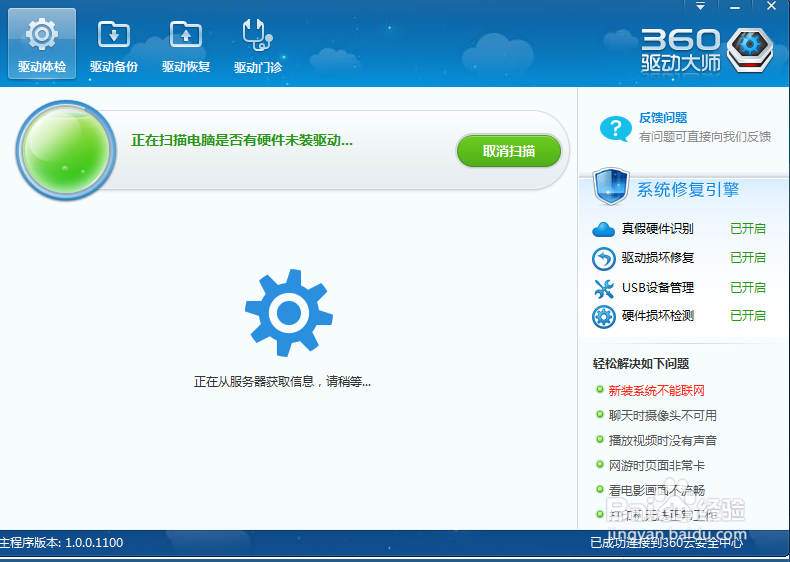790x562 pixels.
Task: Click the 有问题可直接向我们反馈 text
Action: tap(705, 137)
